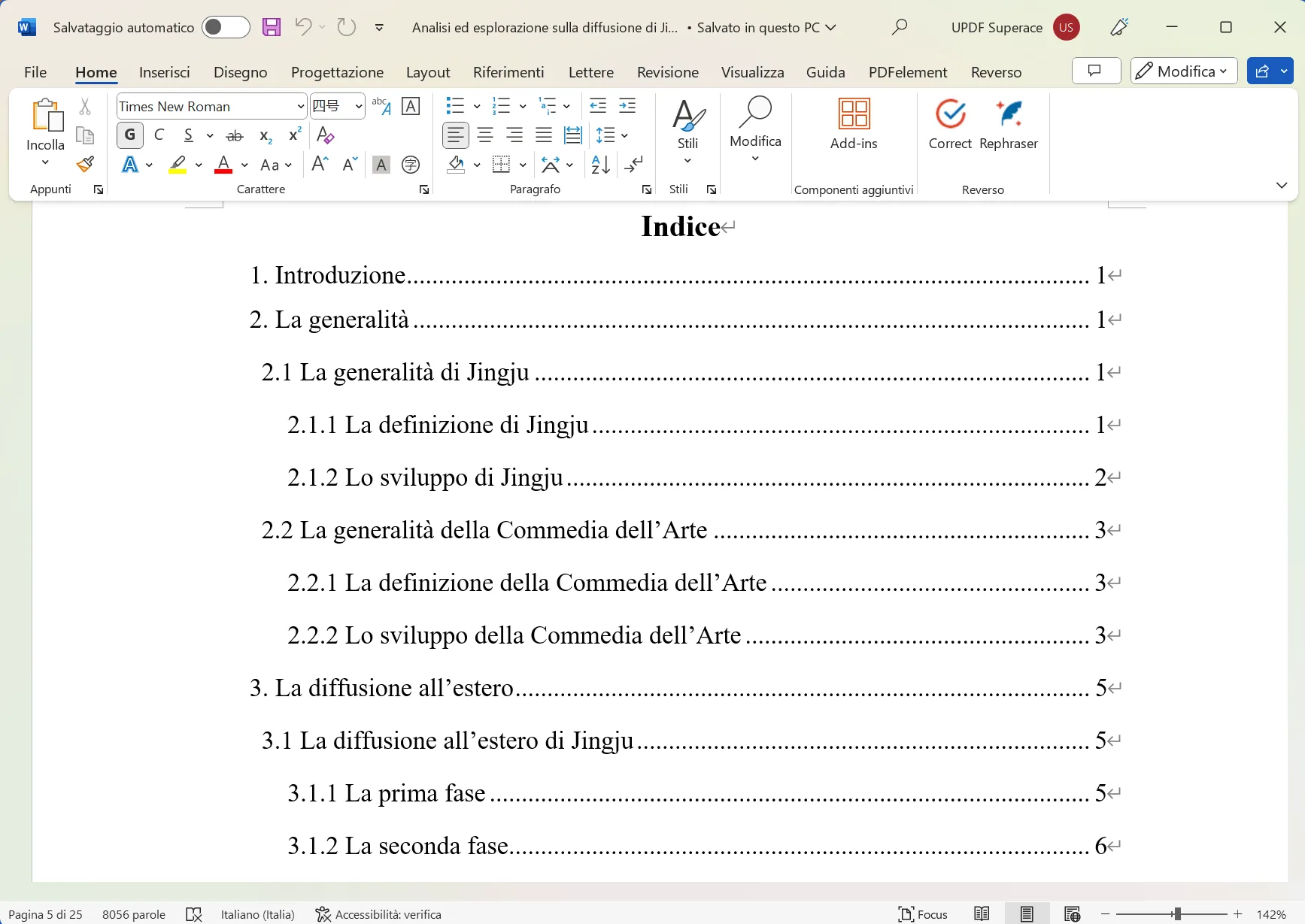
Task: Expand the numbered list dropdown arrow
Action: click(x=523, y=107)
